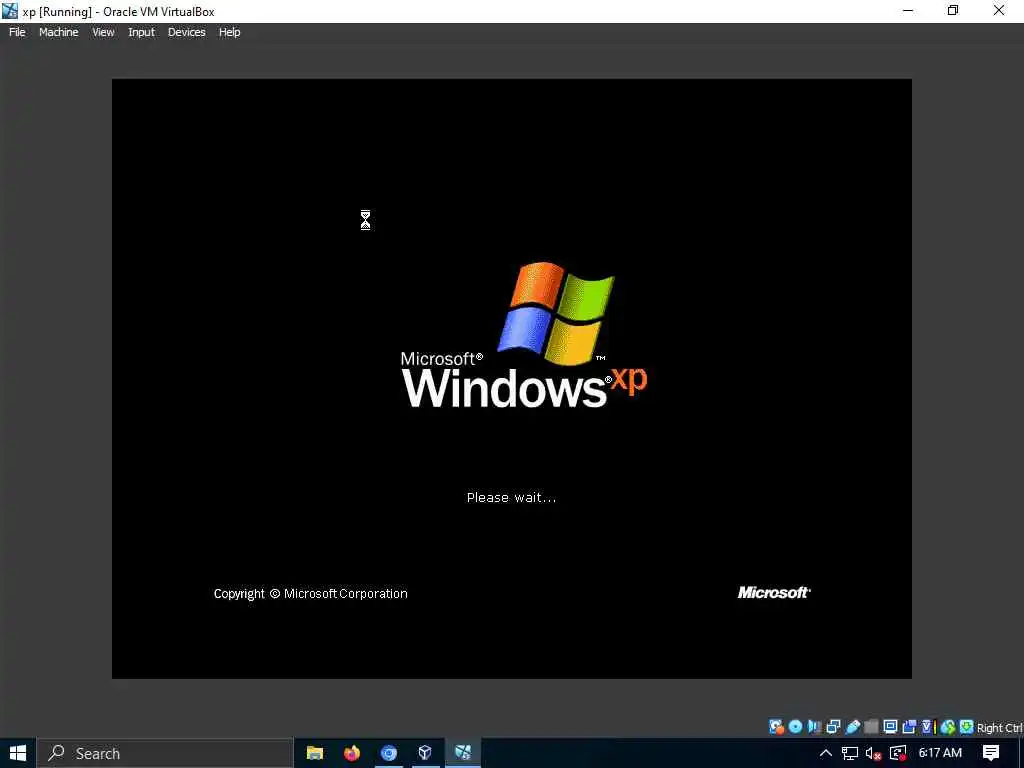
Task: Open the network tray icon
Action: [850, 753]
